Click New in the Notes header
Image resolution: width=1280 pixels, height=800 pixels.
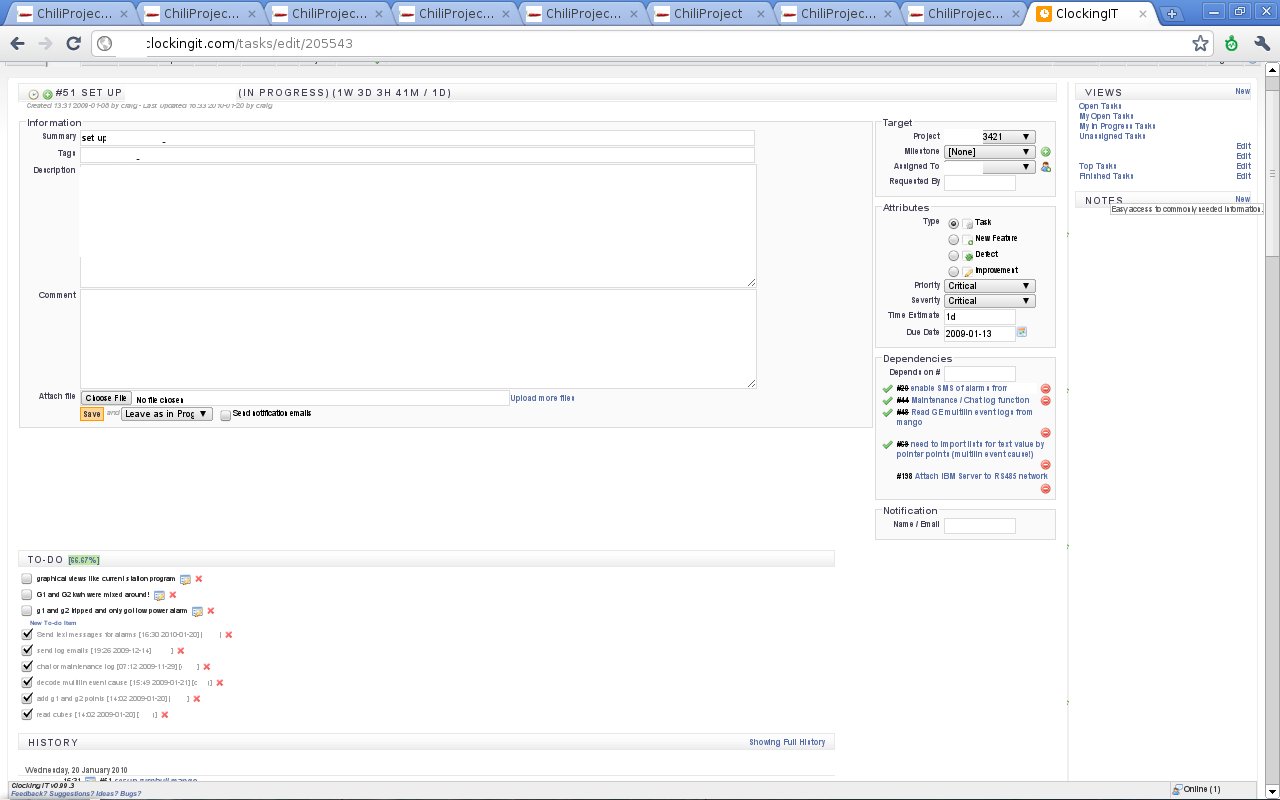(x=1243, y=199)
